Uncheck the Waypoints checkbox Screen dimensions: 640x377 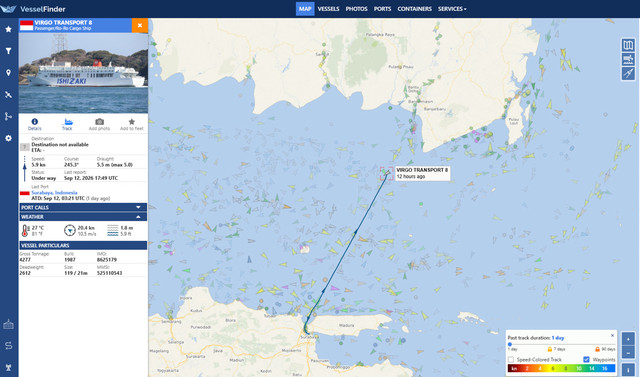(587, 359)
